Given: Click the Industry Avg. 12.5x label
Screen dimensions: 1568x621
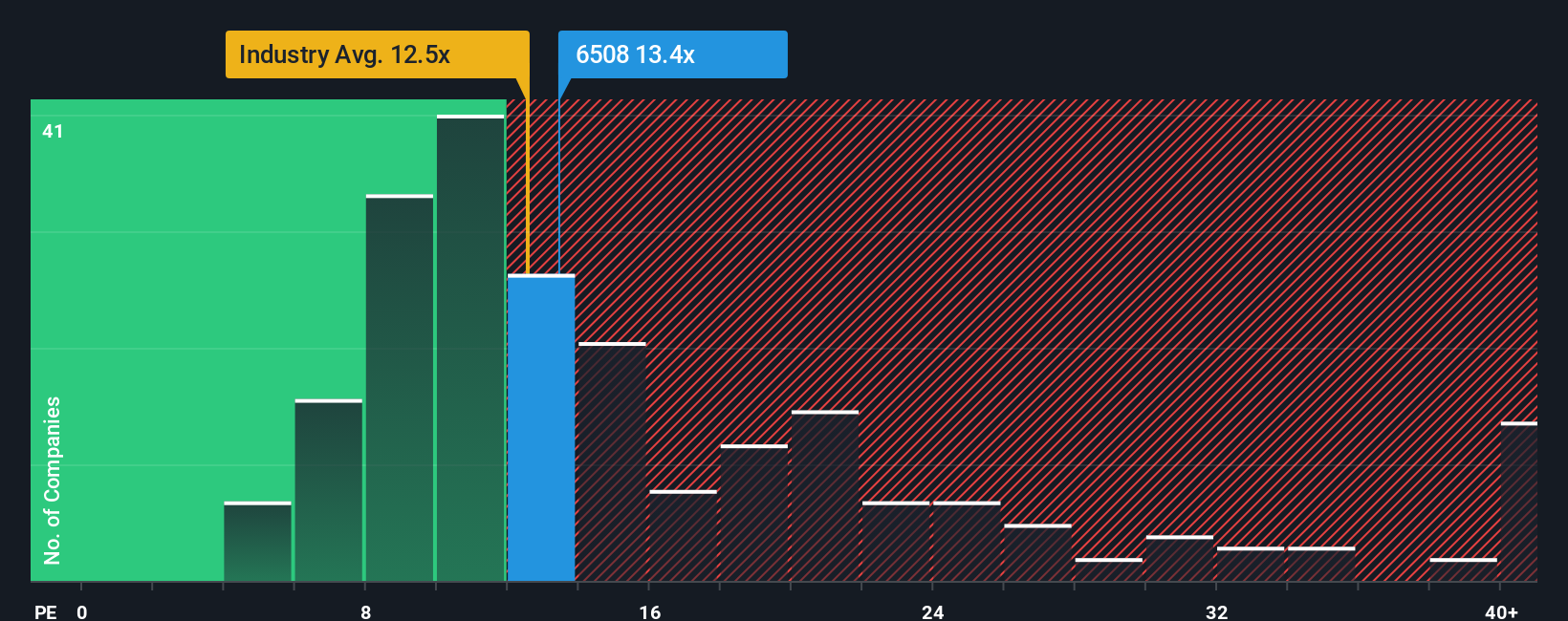Looking at the screenshot, I should [377, 54].
